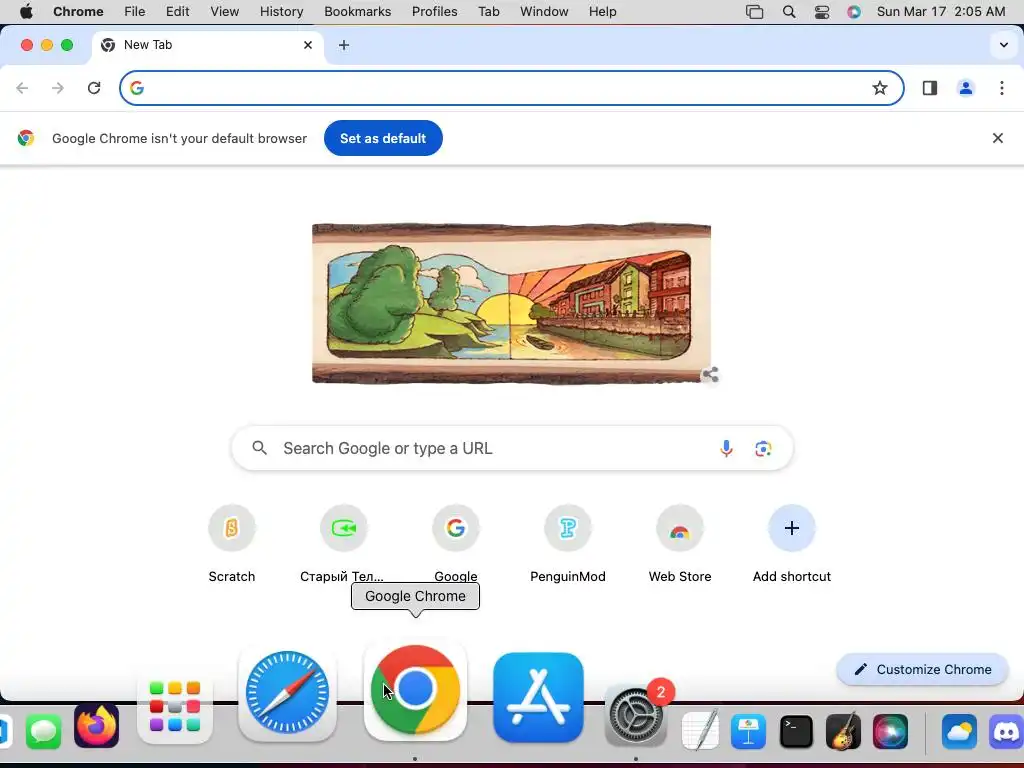
Task: Launch Firefox from the Dock
Action: [97, 726]
